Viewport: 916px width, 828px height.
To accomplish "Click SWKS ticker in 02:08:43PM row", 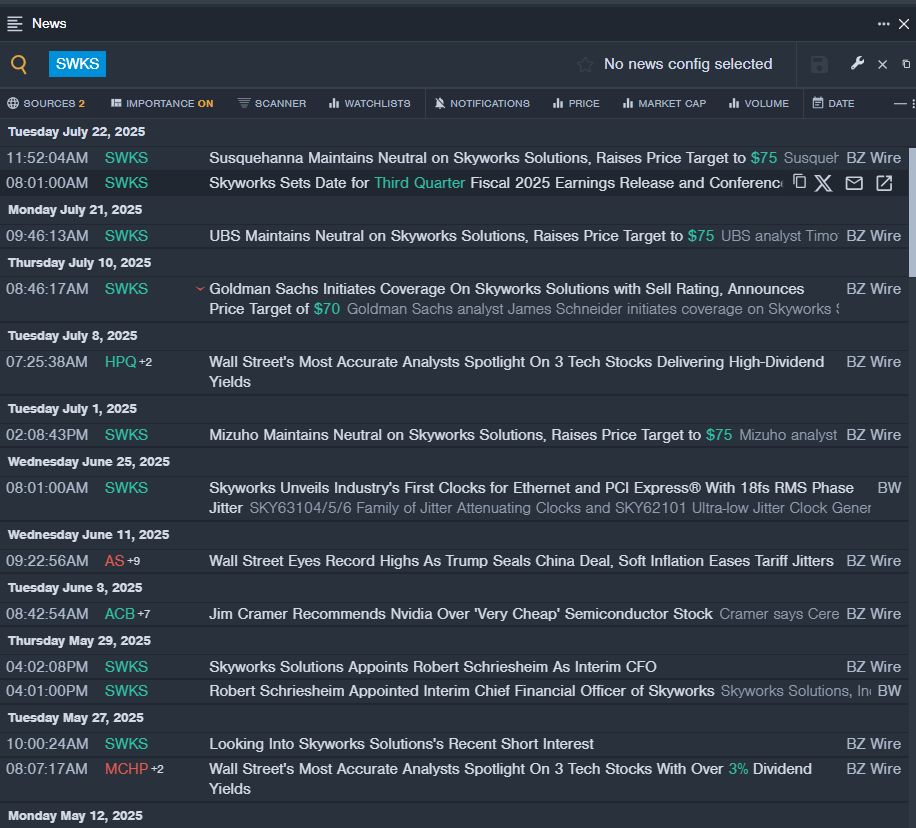I will [x=126, y=435].
